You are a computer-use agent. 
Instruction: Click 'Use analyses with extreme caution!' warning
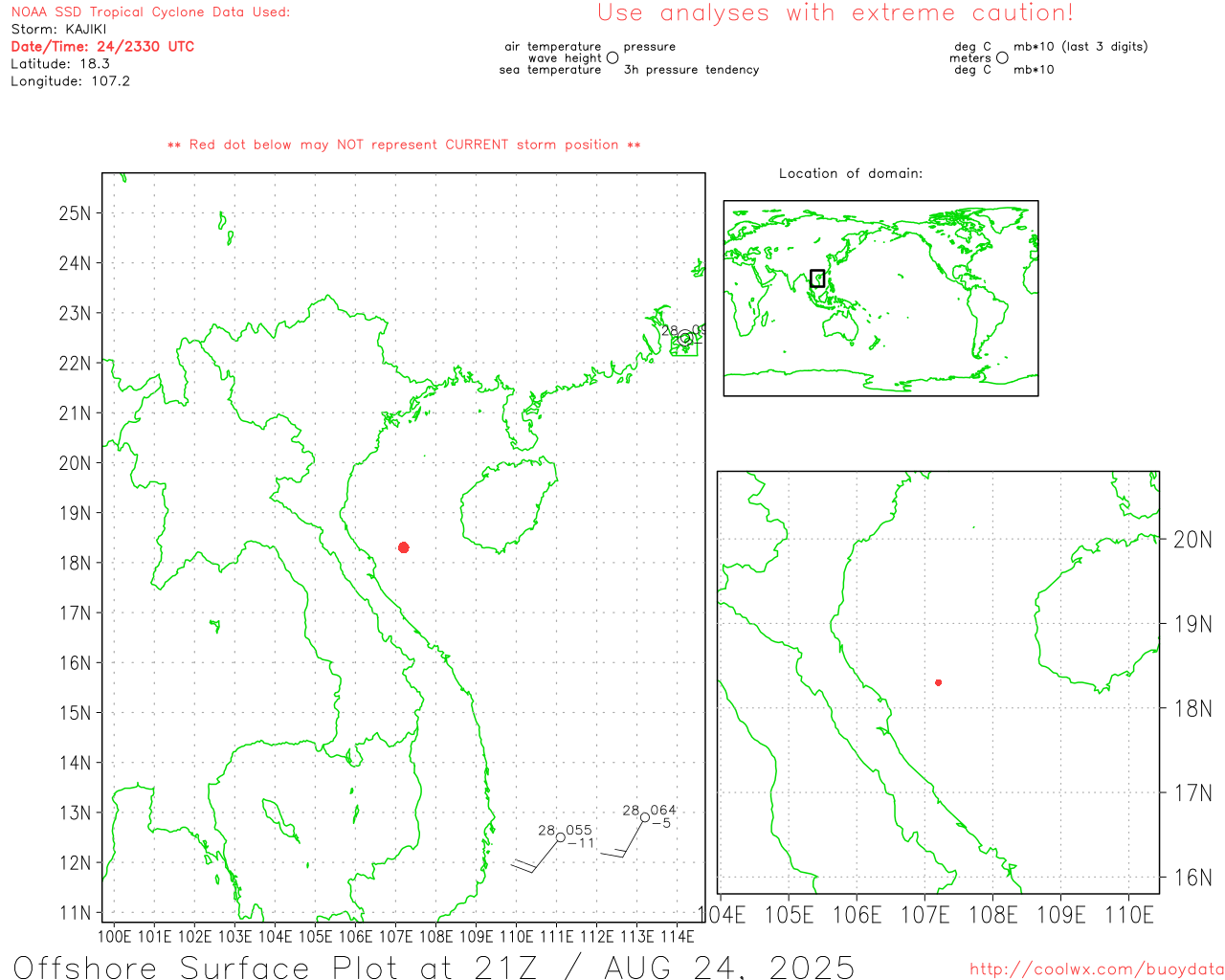(x=835, y=13)
